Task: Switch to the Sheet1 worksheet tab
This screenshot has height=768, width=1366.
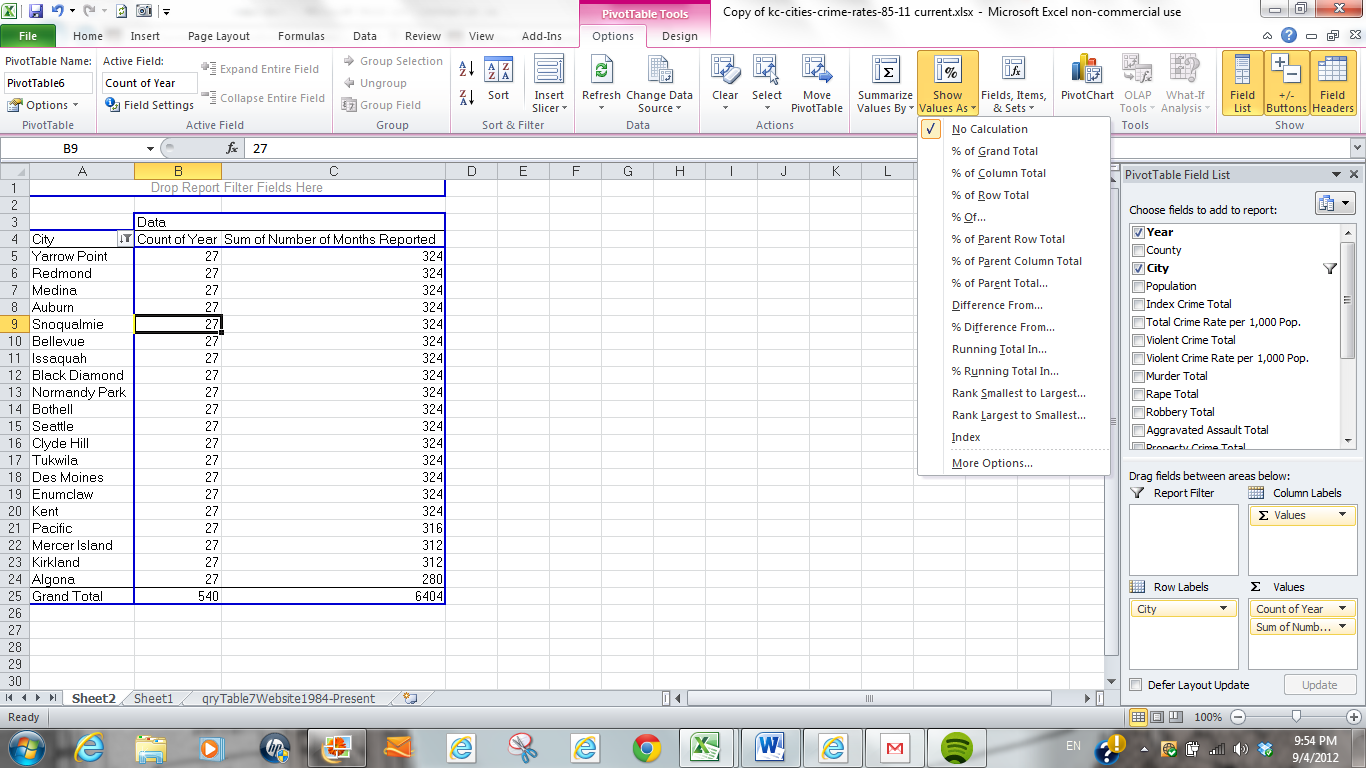Action: point(154,699)
